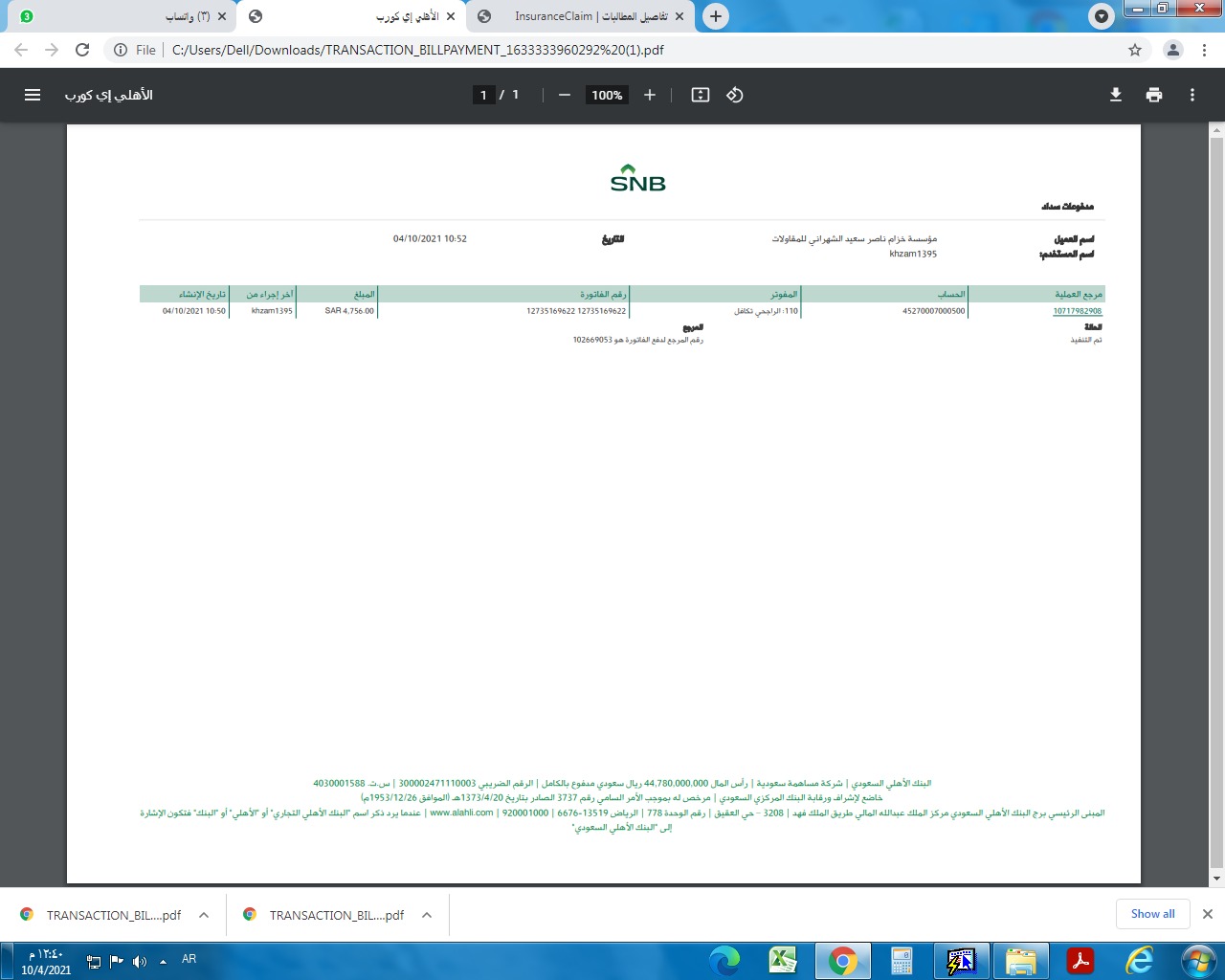Zoom in on the PDF document
Screen dimensions: 1225x980
pos(650,95)
